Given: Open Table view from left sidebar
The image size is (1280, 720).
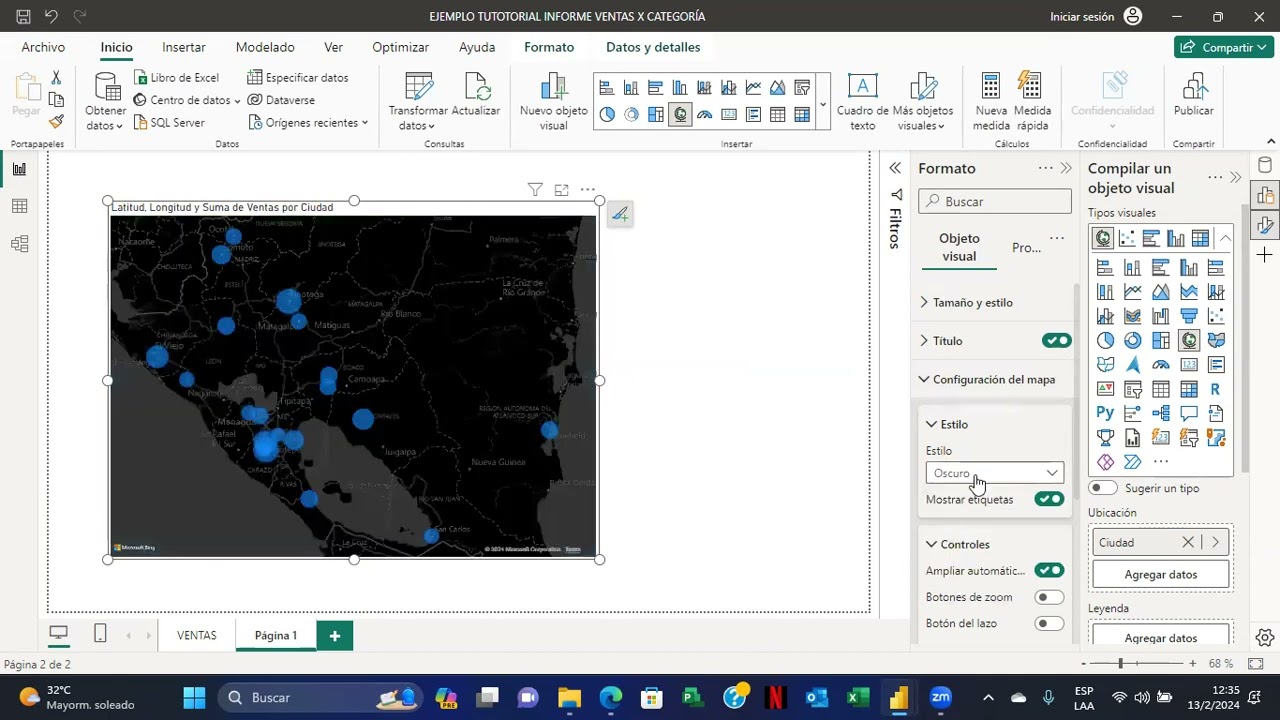Looking at the screenshot, I should click(x=19, y=206).
